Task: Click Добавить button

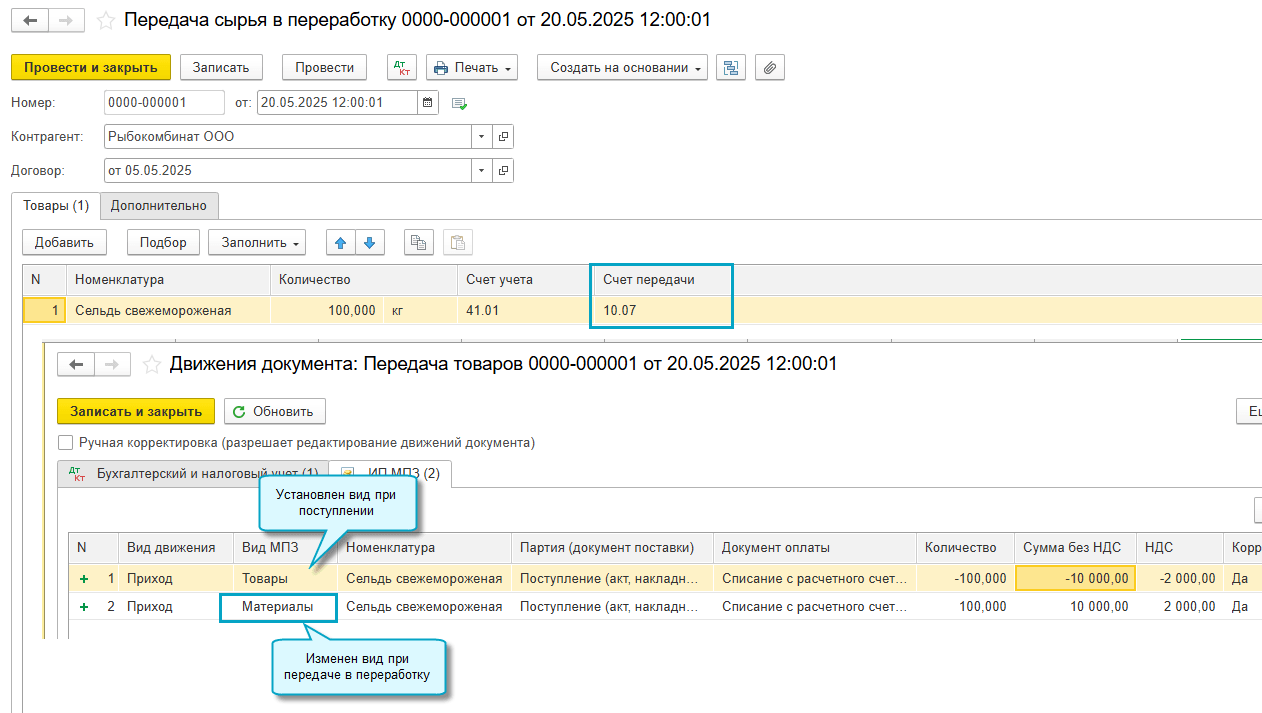Action: tap(64, 242)
